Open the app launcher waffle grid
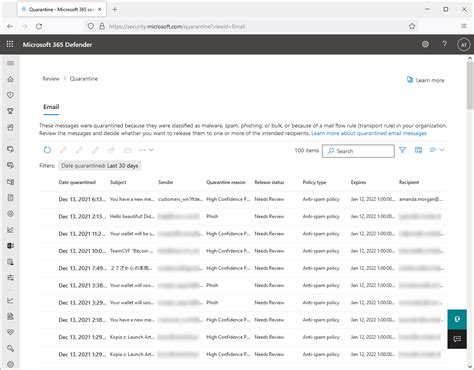The width and height of the screenshot is (474, 370). tap(10, 44)
